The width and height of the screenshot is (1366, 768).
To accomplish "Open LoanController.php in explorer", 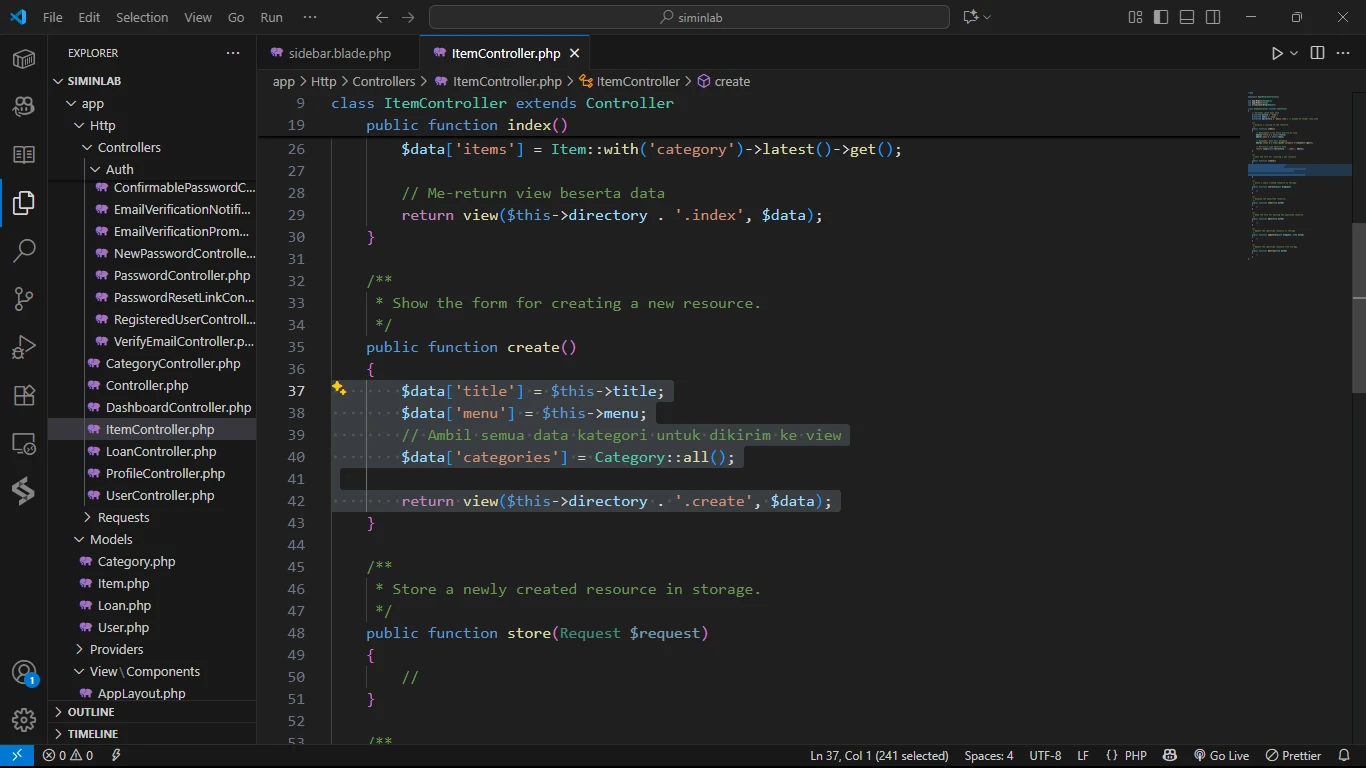I will 160,451.
